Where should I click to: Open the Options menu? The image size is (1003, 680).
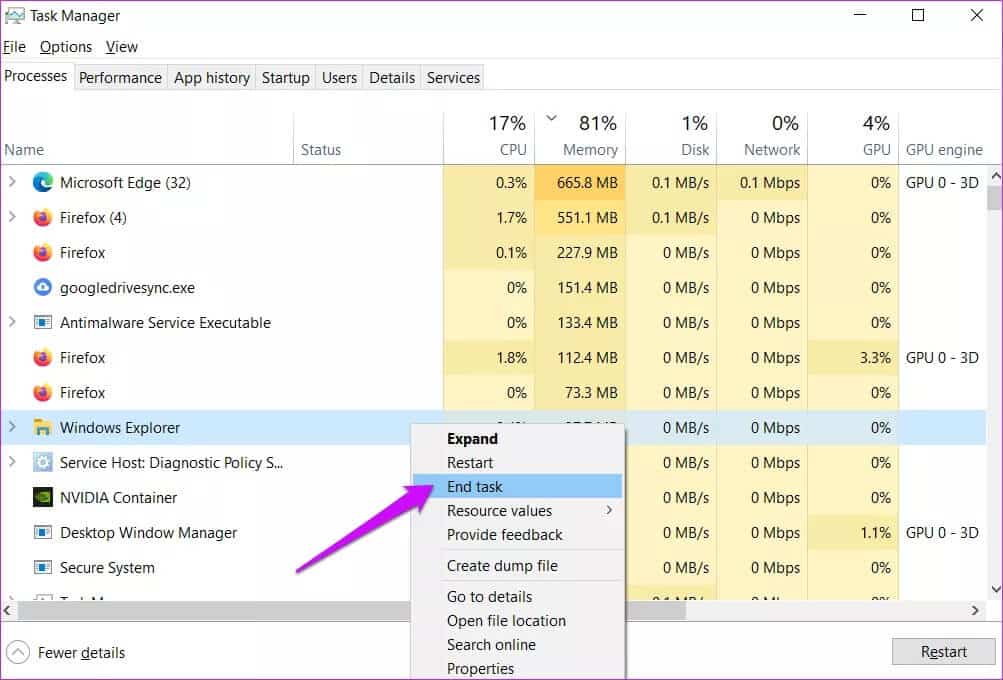click(x=66, y=47)
